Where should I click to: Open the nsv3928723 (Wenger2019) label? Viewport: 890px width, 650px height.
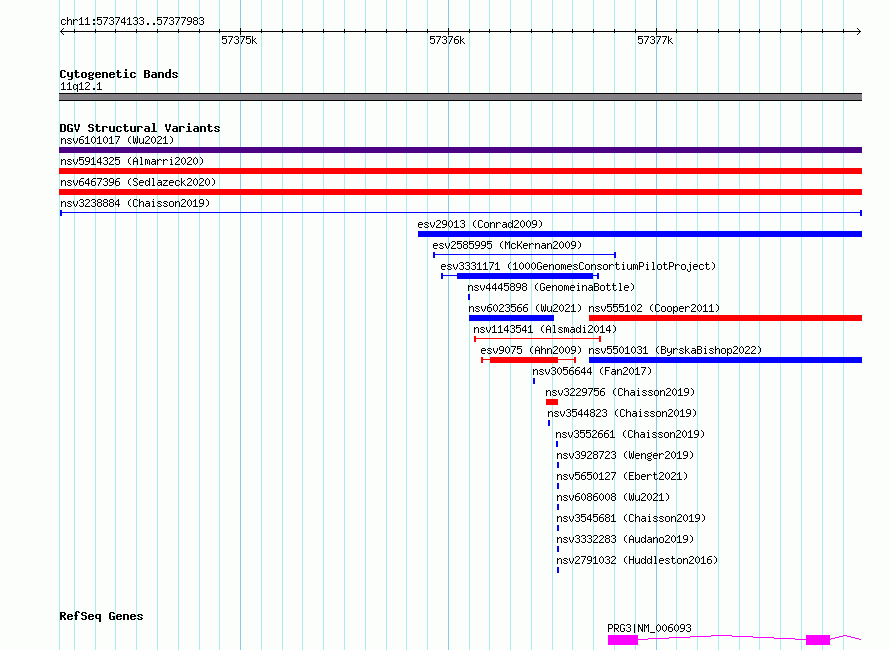click(x=625, y=455)
